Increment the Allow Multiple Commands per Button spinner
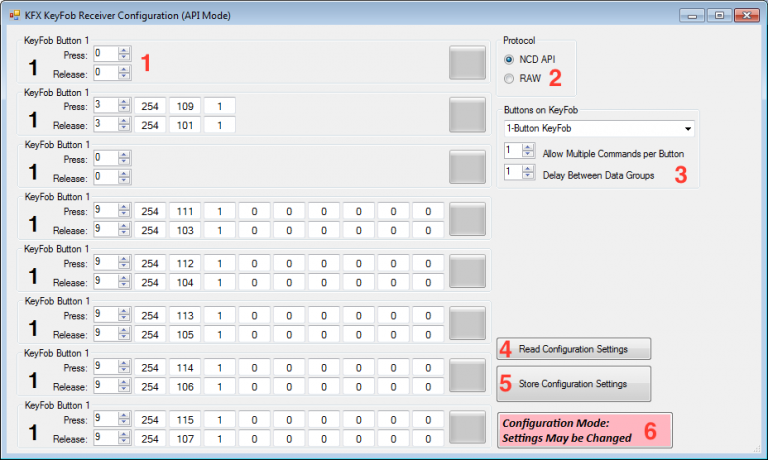 point(528,146)
